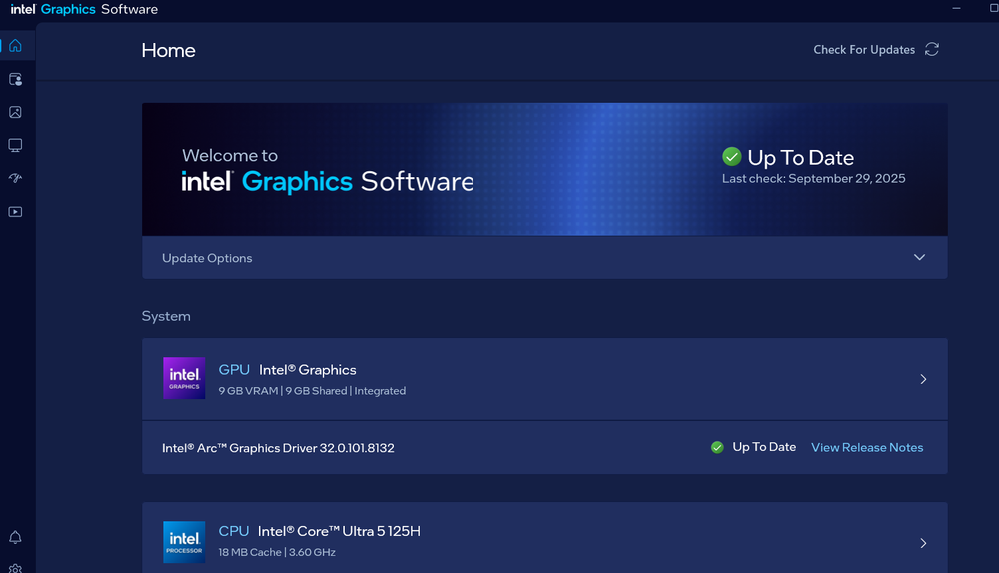Expand GPU Intel Graphics details arrow
Viewport: 999px width, 573px height.
tap(923, 379)
